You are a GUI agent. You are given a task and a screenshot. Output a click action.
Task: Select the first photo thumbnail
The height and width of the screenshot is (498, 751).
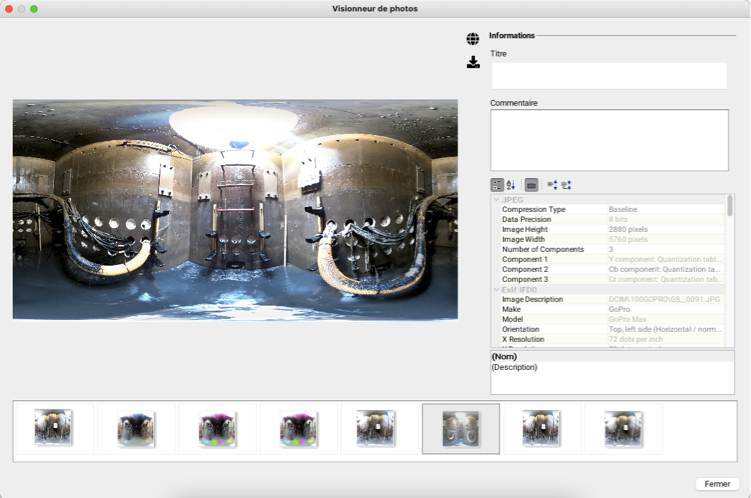pyautogui.click(x=53, y=428)
